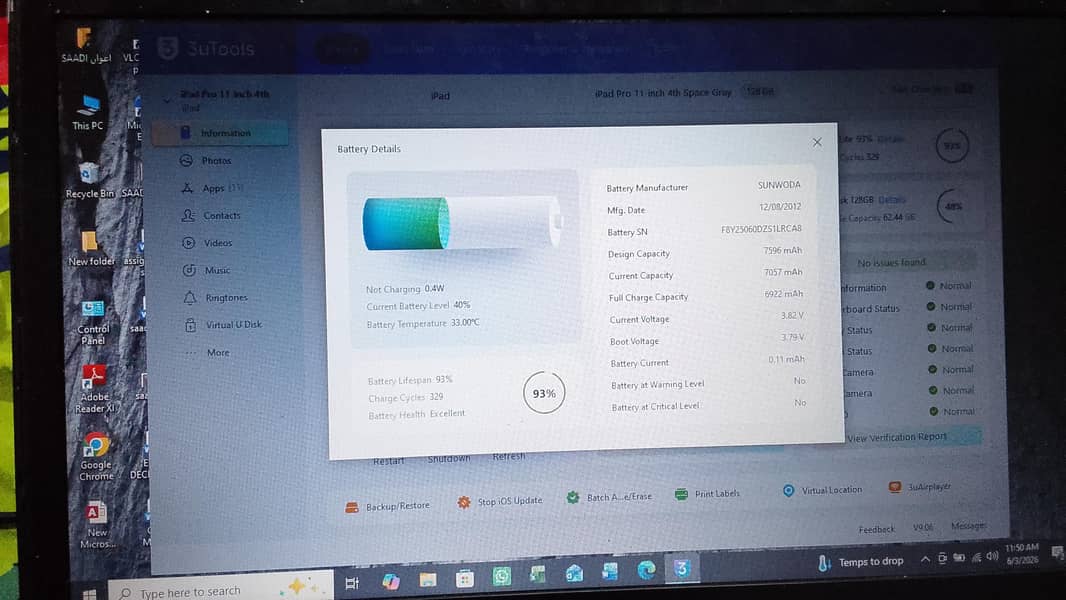Open Control Panel desktop icon
The width and height of the screenshot is (1066, 600).
(x=93, y=322)
